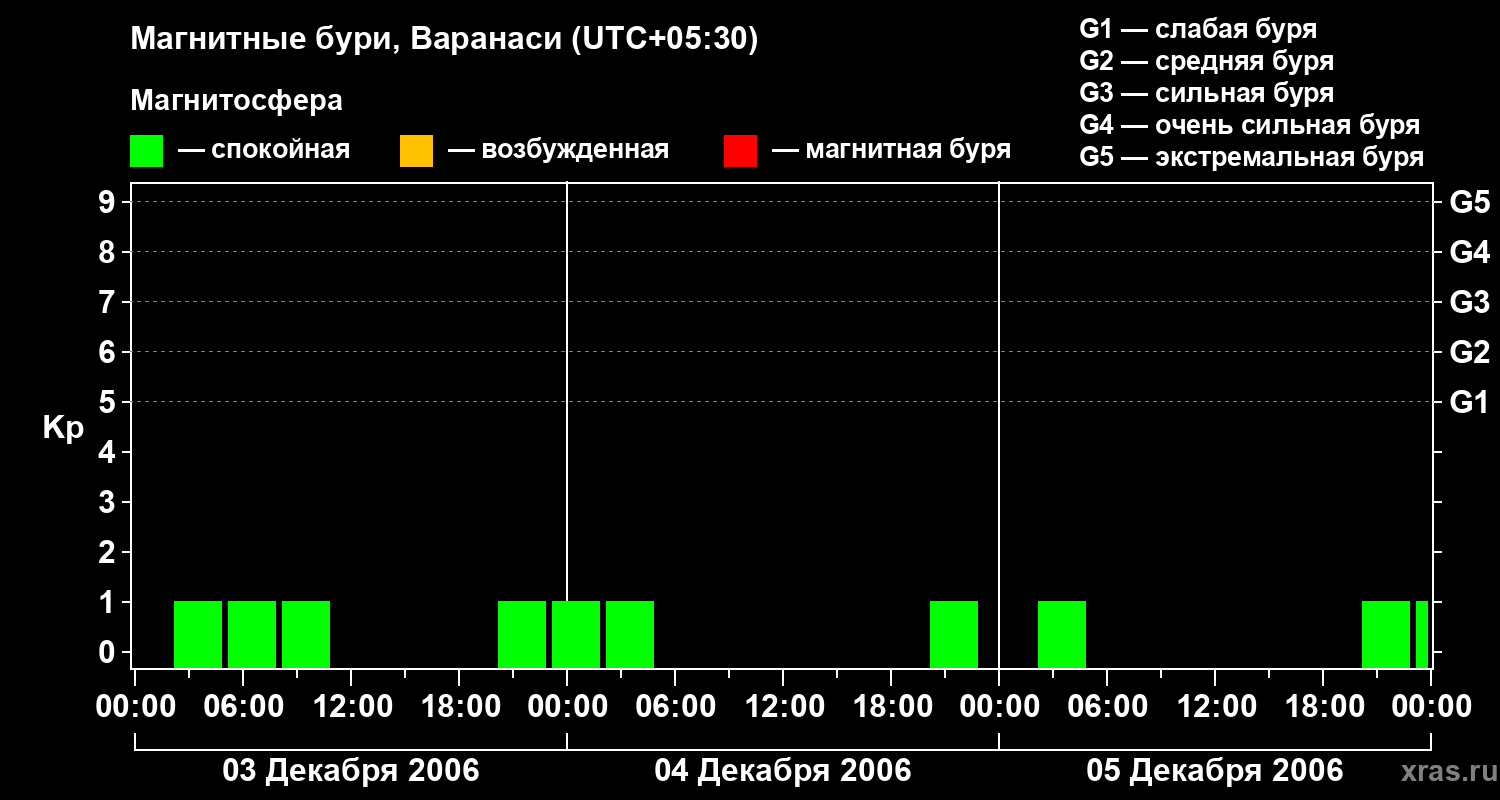Click the G4 label on the right axis
The height and width of the screenshot is (800, 1500).
[1469, 252]
